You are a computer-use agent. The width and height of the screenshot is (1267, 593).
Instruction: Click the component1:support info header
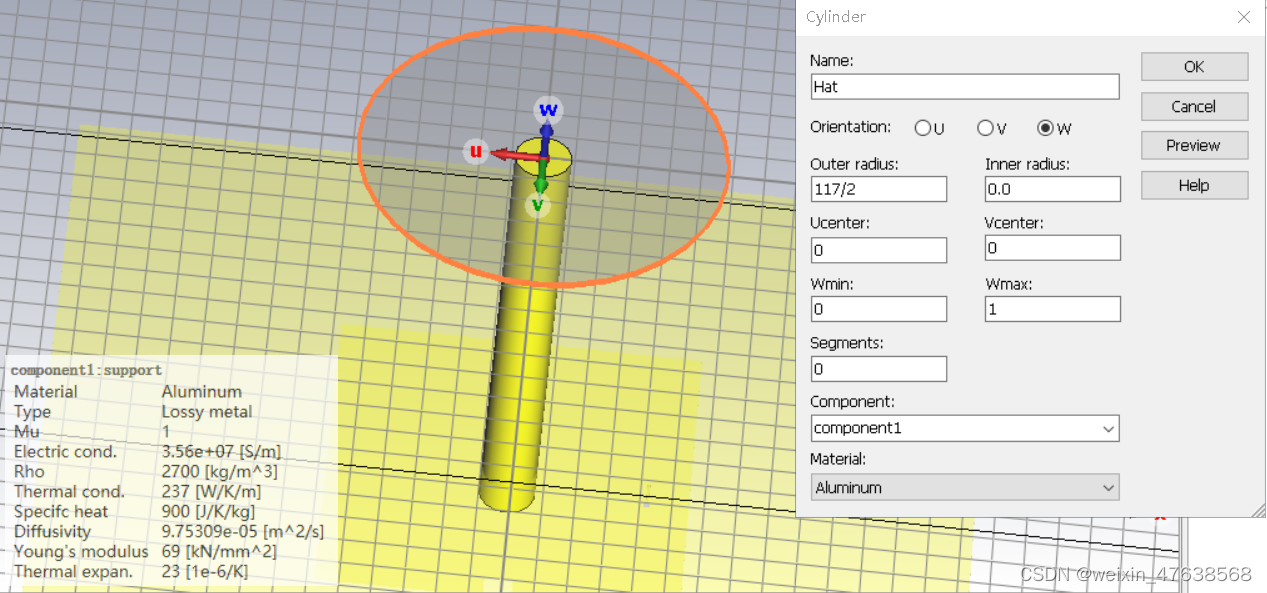pyautogui.click(x=86, y=370)
